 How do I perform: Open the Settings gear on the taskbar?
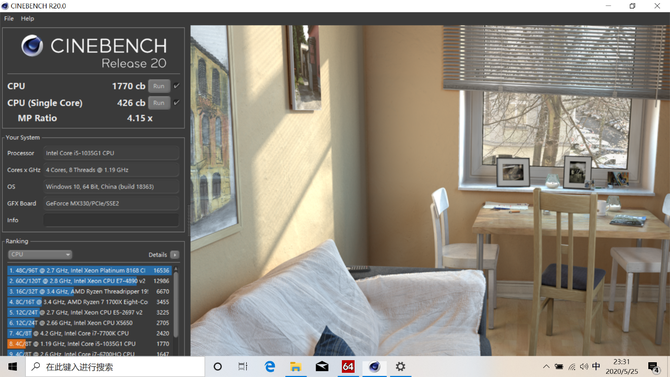400,366
